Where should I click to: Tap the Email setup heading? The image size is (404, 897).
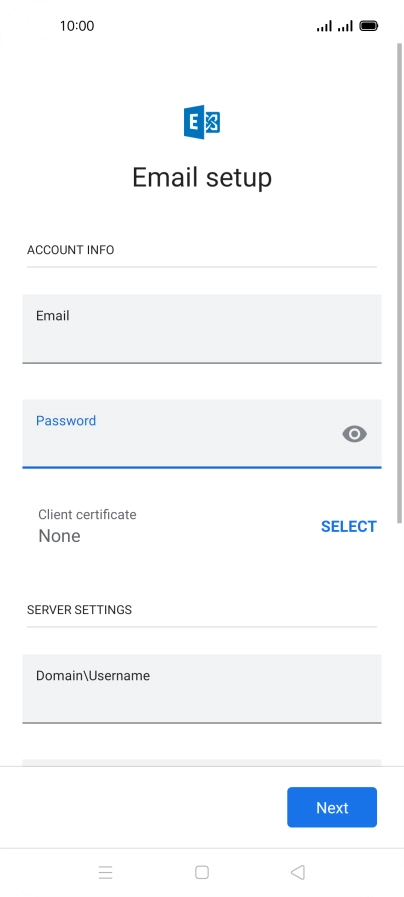(x=201, y=177)
